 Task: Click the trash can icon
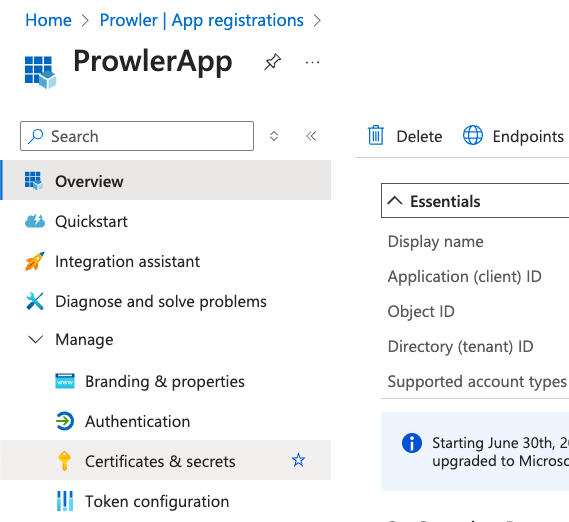[376, 135]
